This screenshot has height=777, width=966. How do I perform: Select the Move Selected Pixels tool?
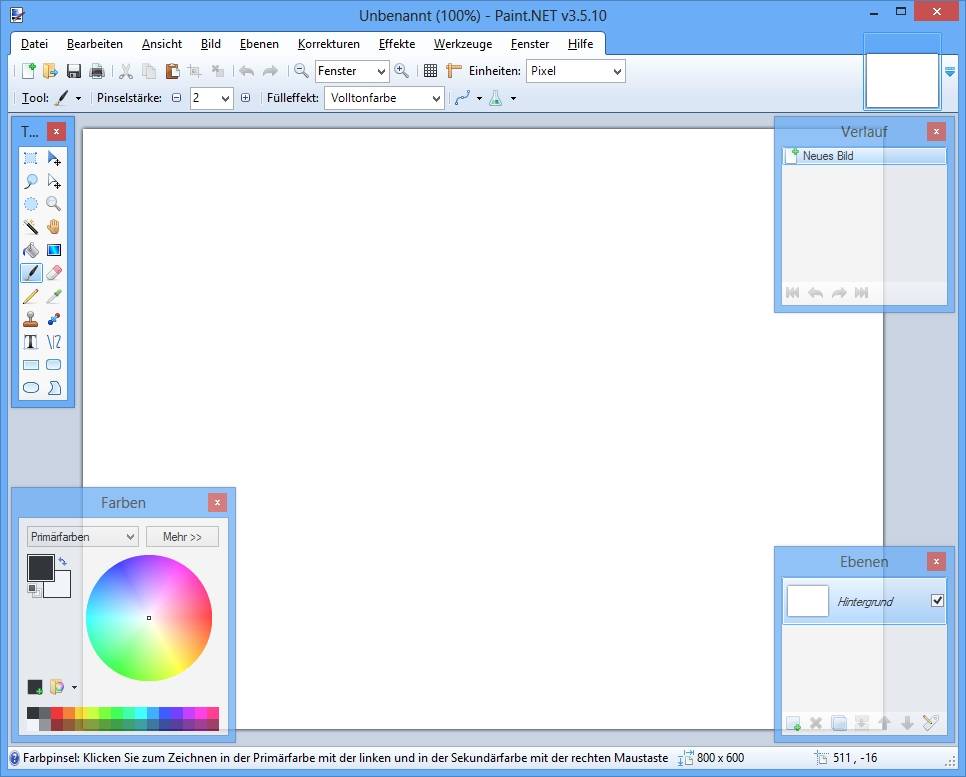[54, 158]
